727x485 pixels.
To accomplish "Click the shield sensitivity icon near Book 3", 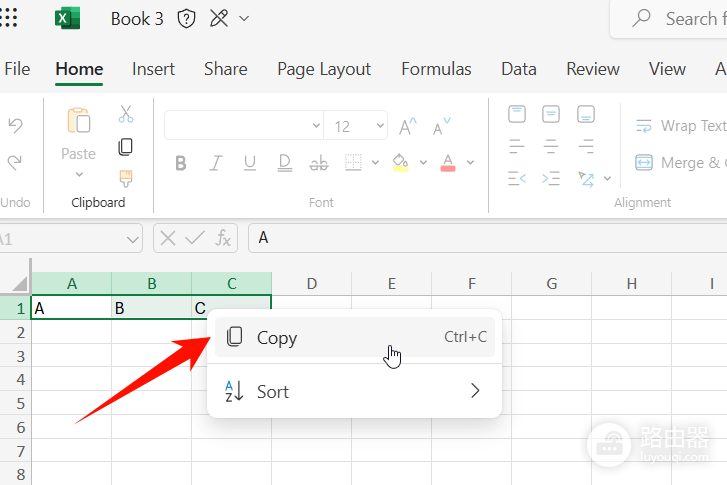I will 186,19.
